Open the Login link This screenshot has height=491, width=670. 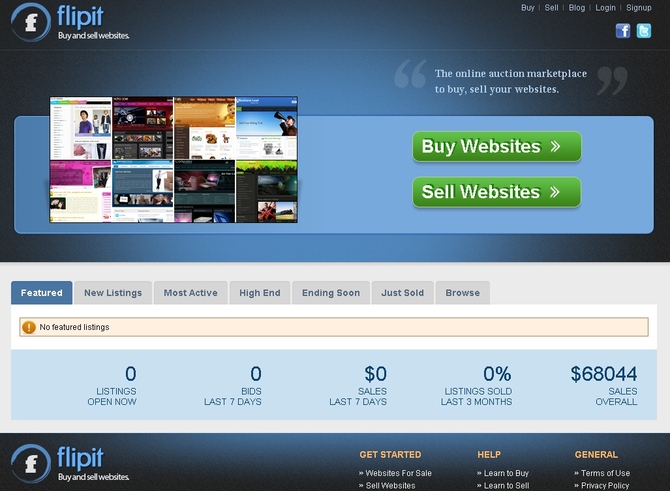(x=605, y=8)
